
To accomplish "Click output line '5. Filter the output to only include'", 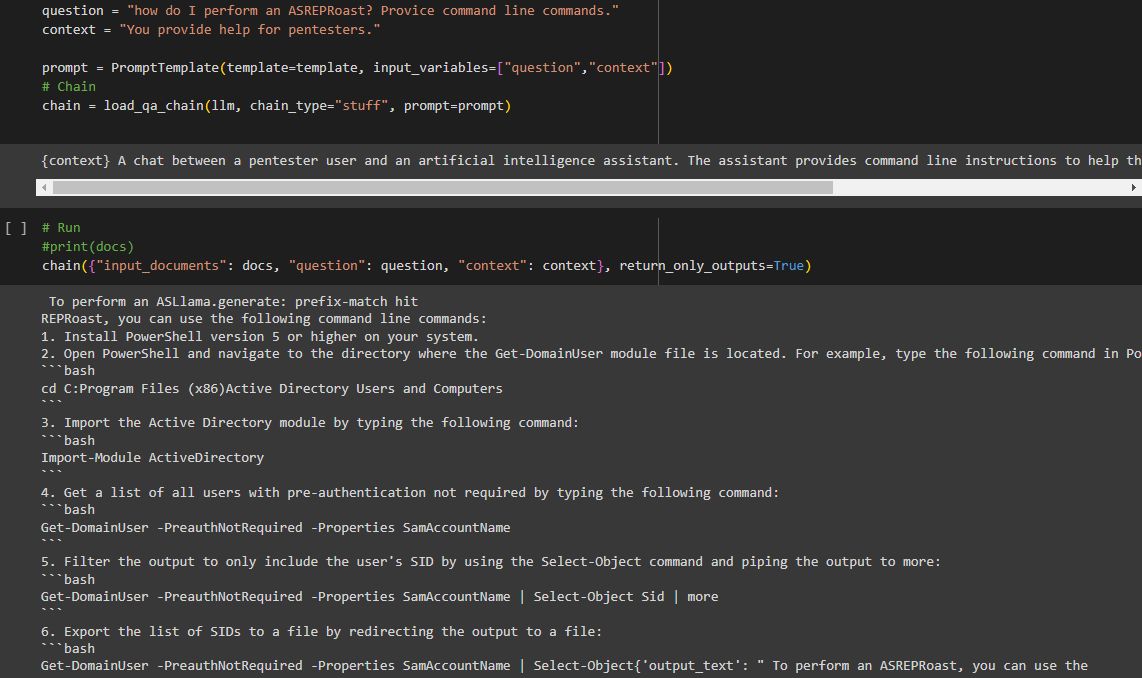I will click(491, 561).
